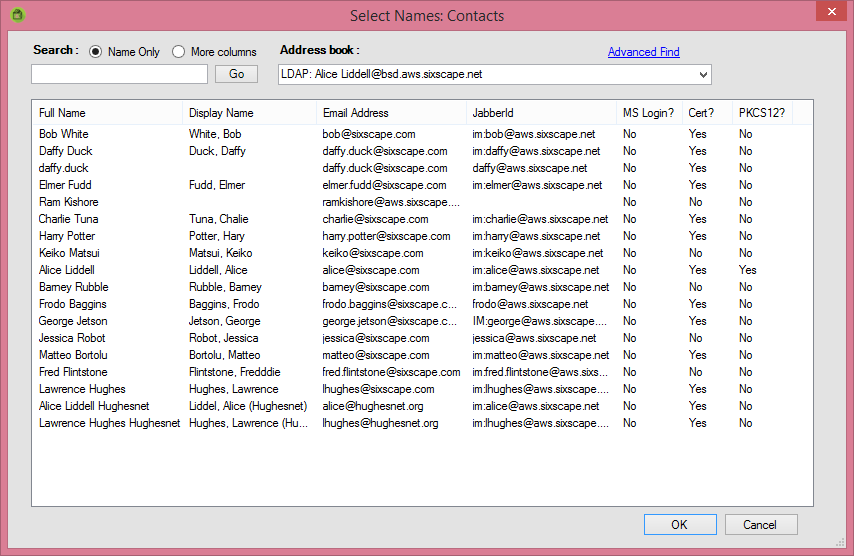The width and height of the screenshot is (854, 556).
Task: Select the George Jetson contact
Action: click(72, 321)
